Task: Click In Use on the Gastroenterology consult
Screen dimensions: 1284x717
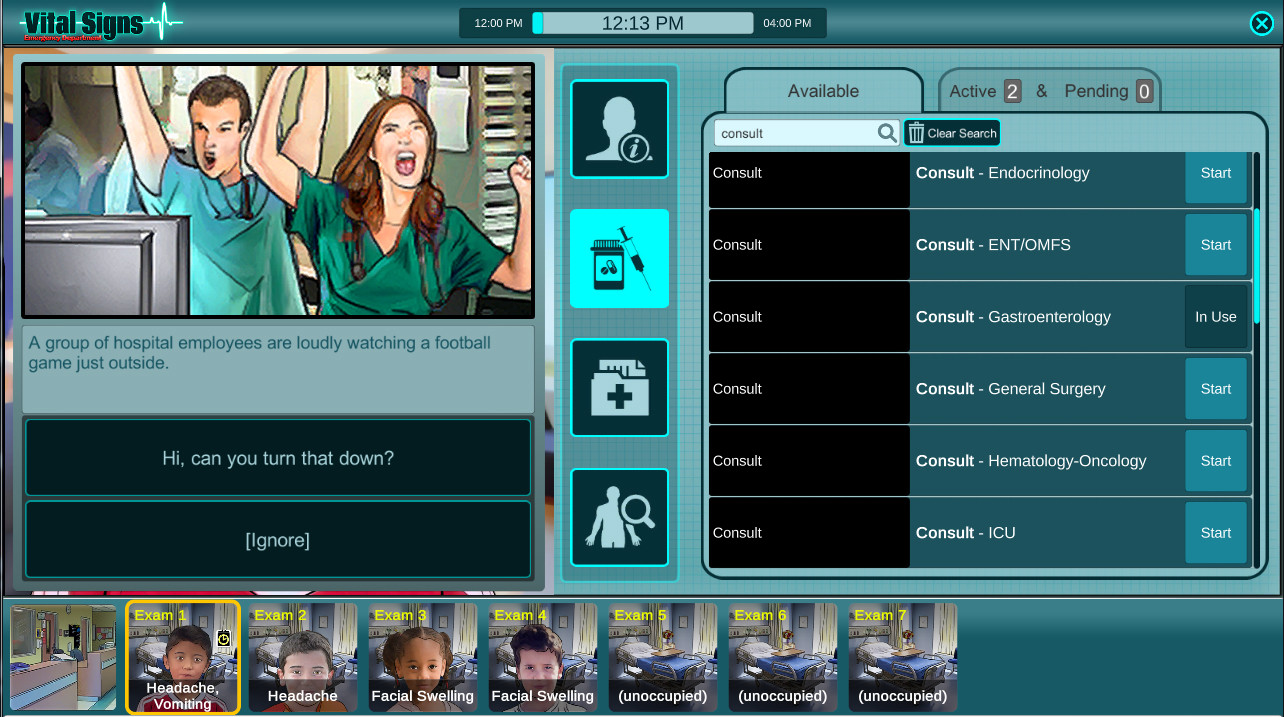Action: [1215, 316]
